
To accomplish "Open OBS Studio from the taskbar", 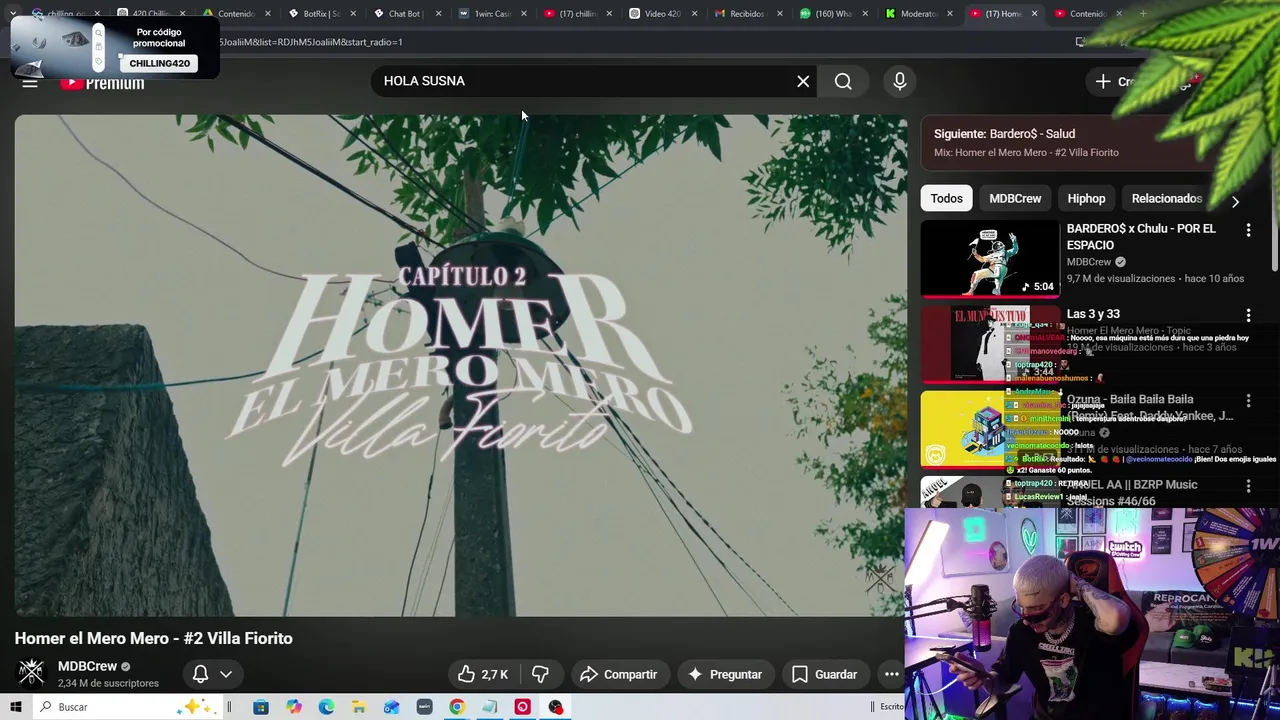I will 555,707.
